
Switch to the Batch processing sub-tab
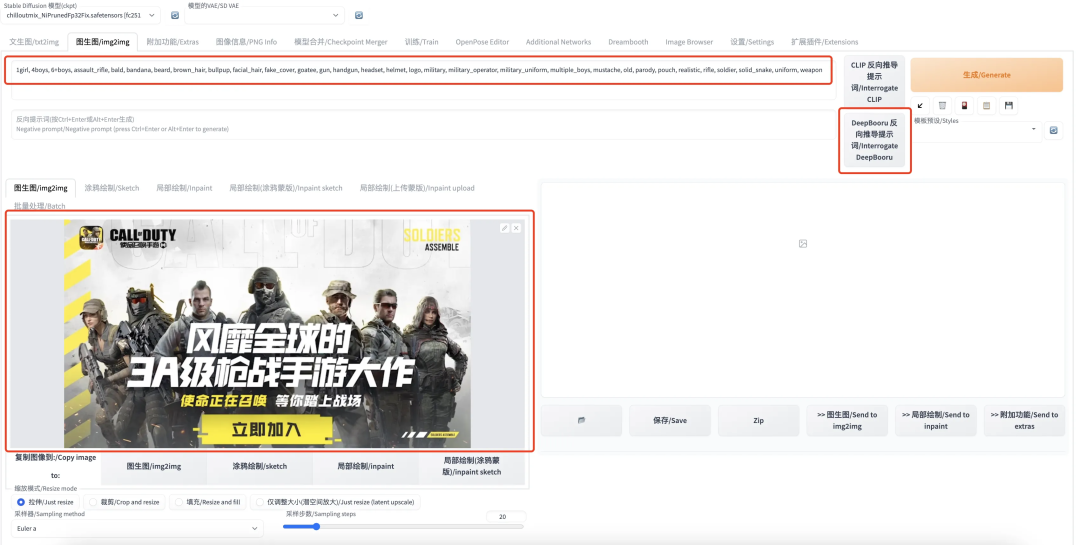(40, 205)
